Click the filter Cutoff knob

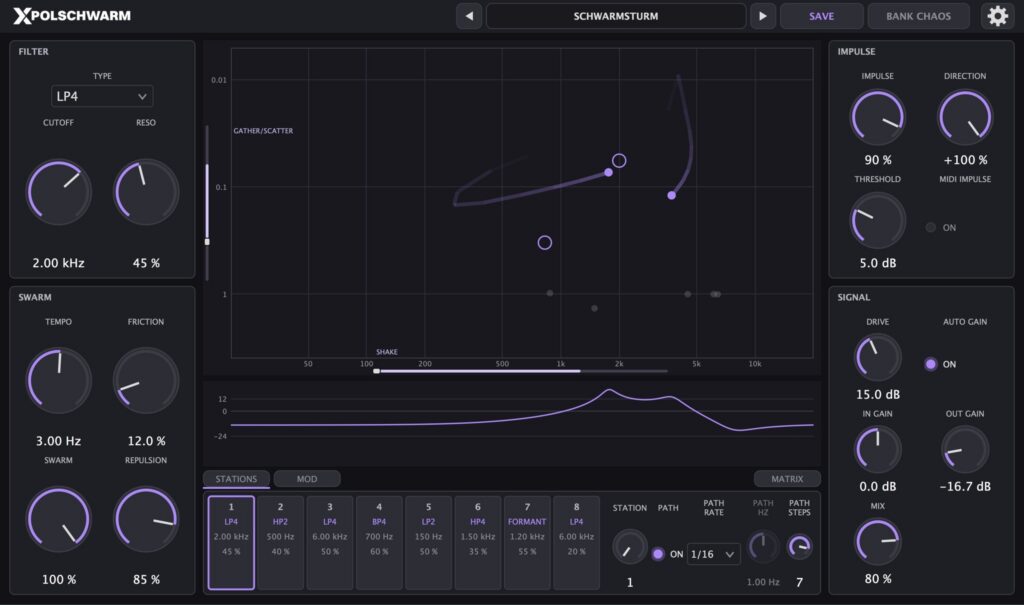click(59, 192)
